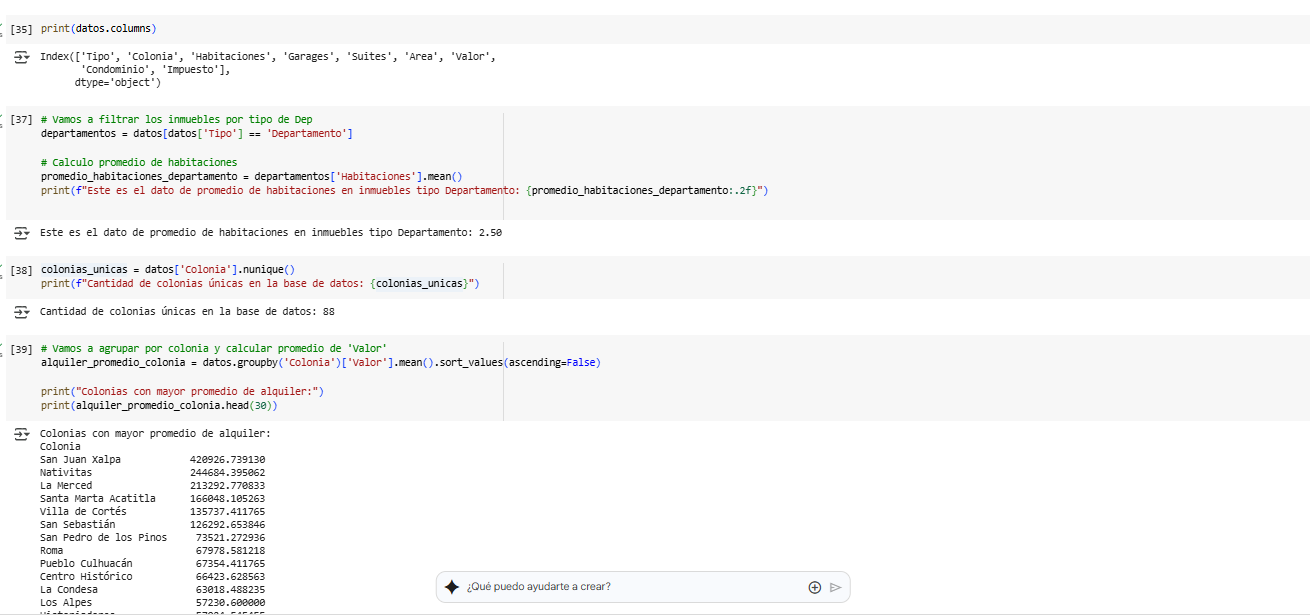Click the 'La Merced' output row
Viewport: 1310px width, 615px height.
[152, 486]
